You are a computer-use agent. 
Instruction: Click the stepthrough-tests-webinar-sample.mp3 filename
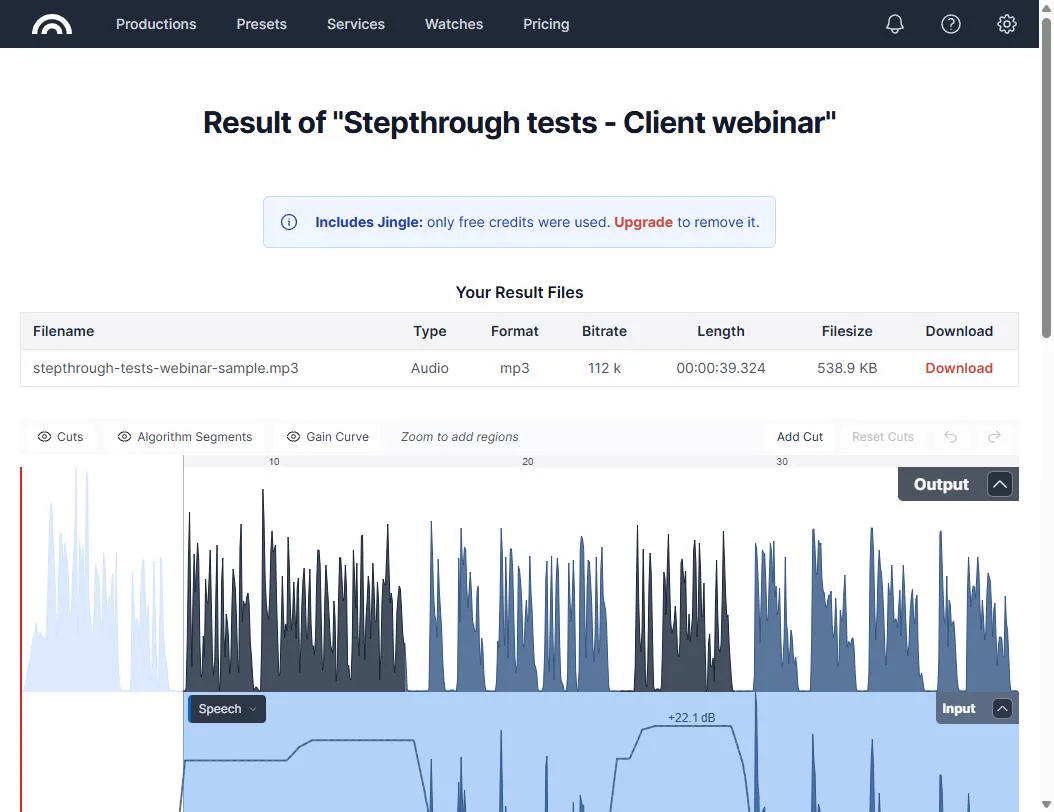[165, 368]
